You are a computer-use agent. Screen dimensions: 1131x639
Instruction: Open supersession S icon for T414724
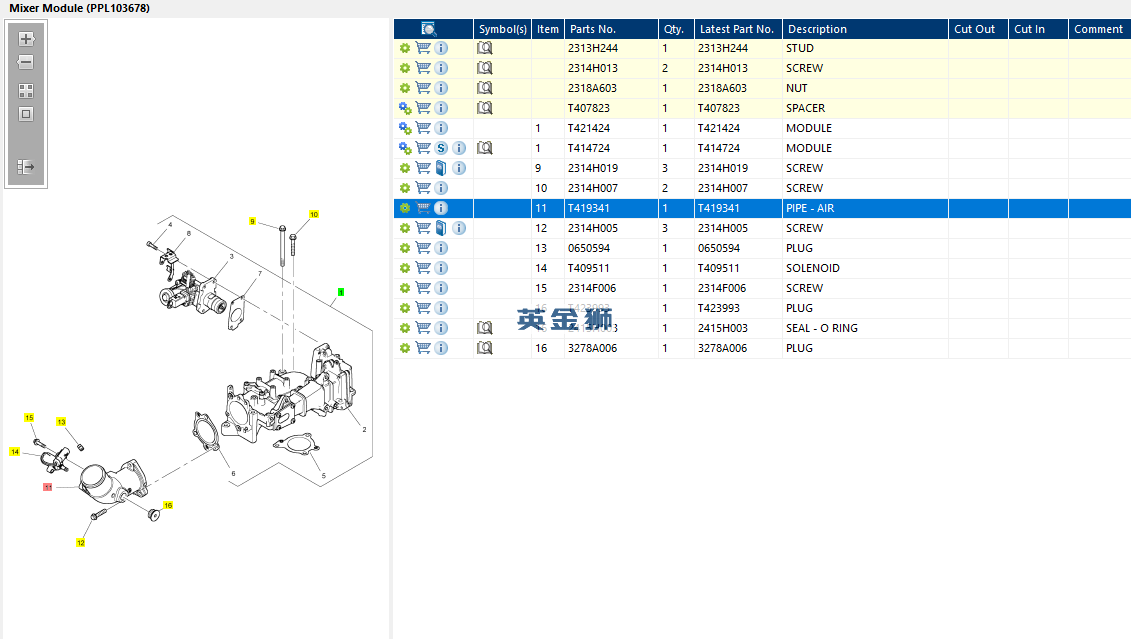tap(441, 148)
